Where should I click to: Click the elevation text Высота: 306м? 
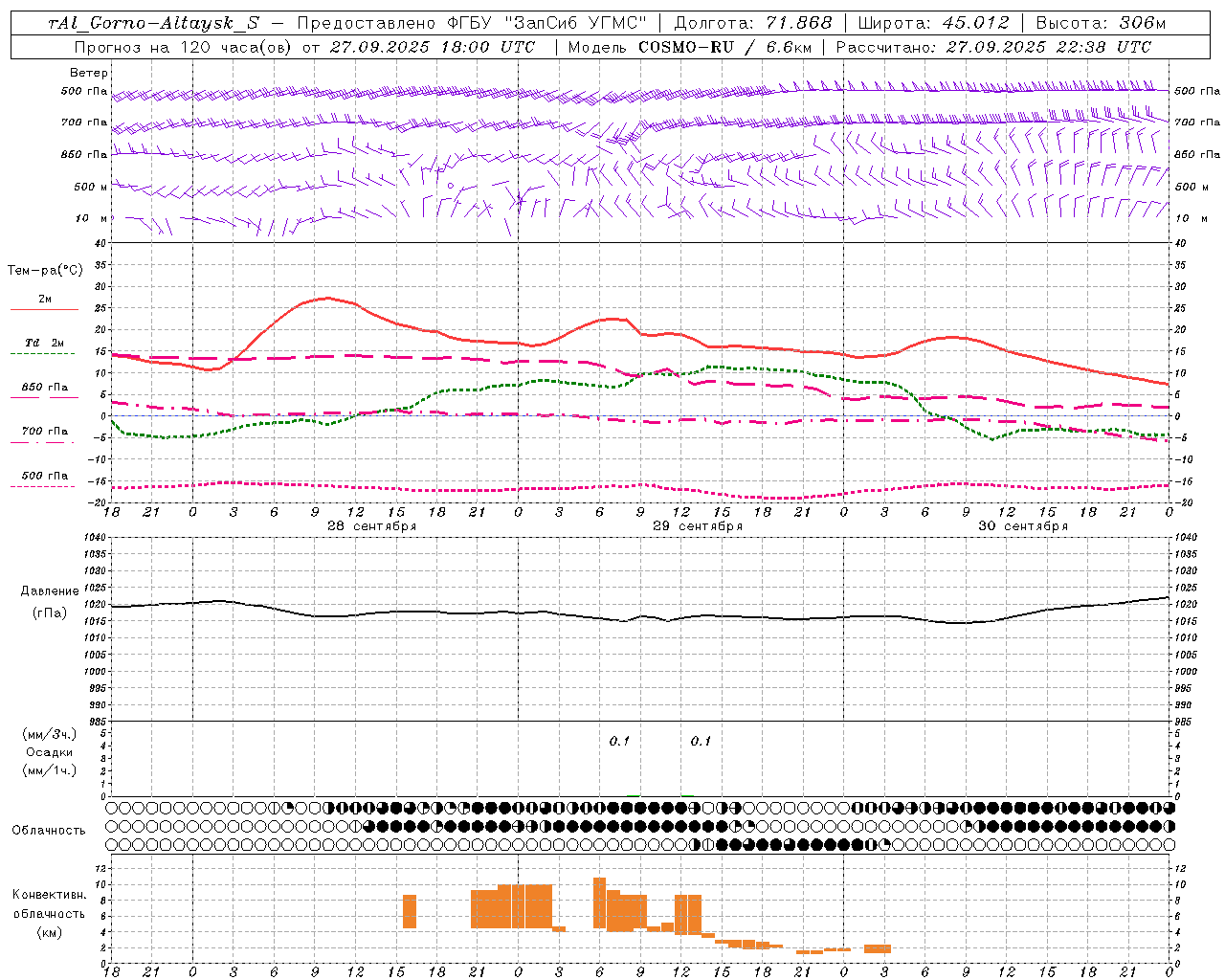coord(1101,23)
